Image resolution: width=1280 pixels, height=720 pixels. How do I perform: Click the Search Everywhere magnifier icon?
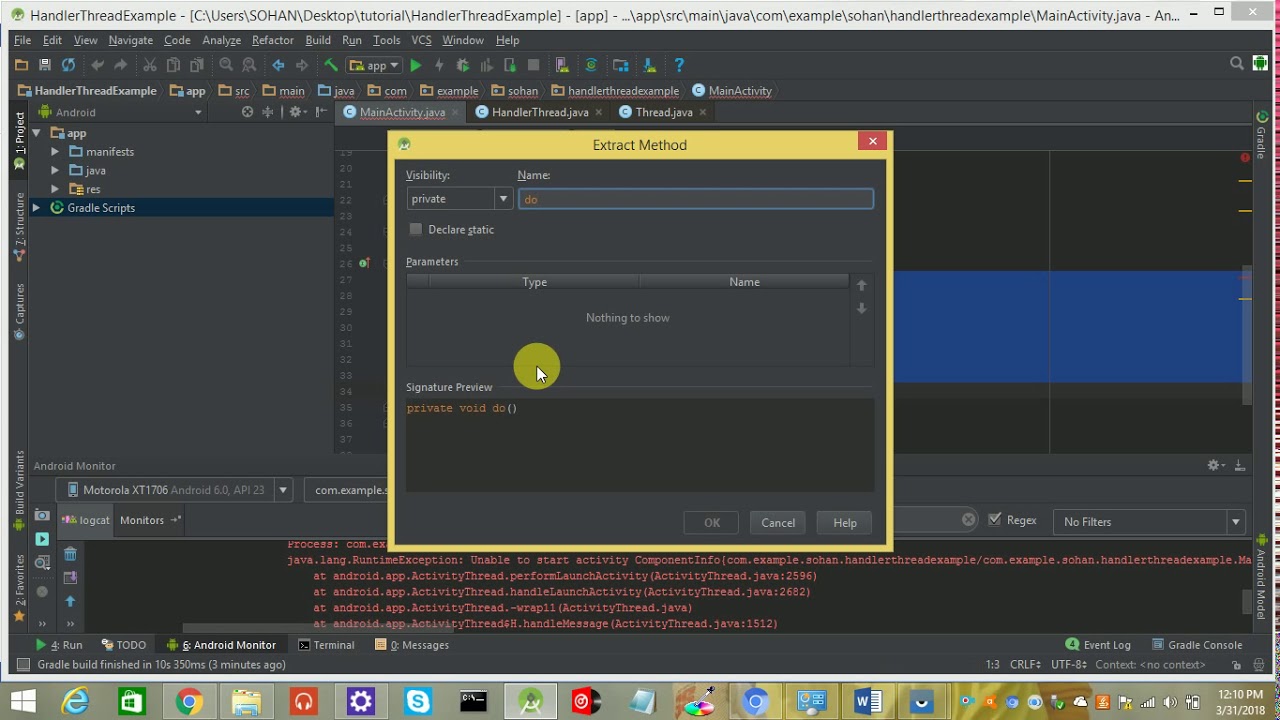click(1237, 64)
